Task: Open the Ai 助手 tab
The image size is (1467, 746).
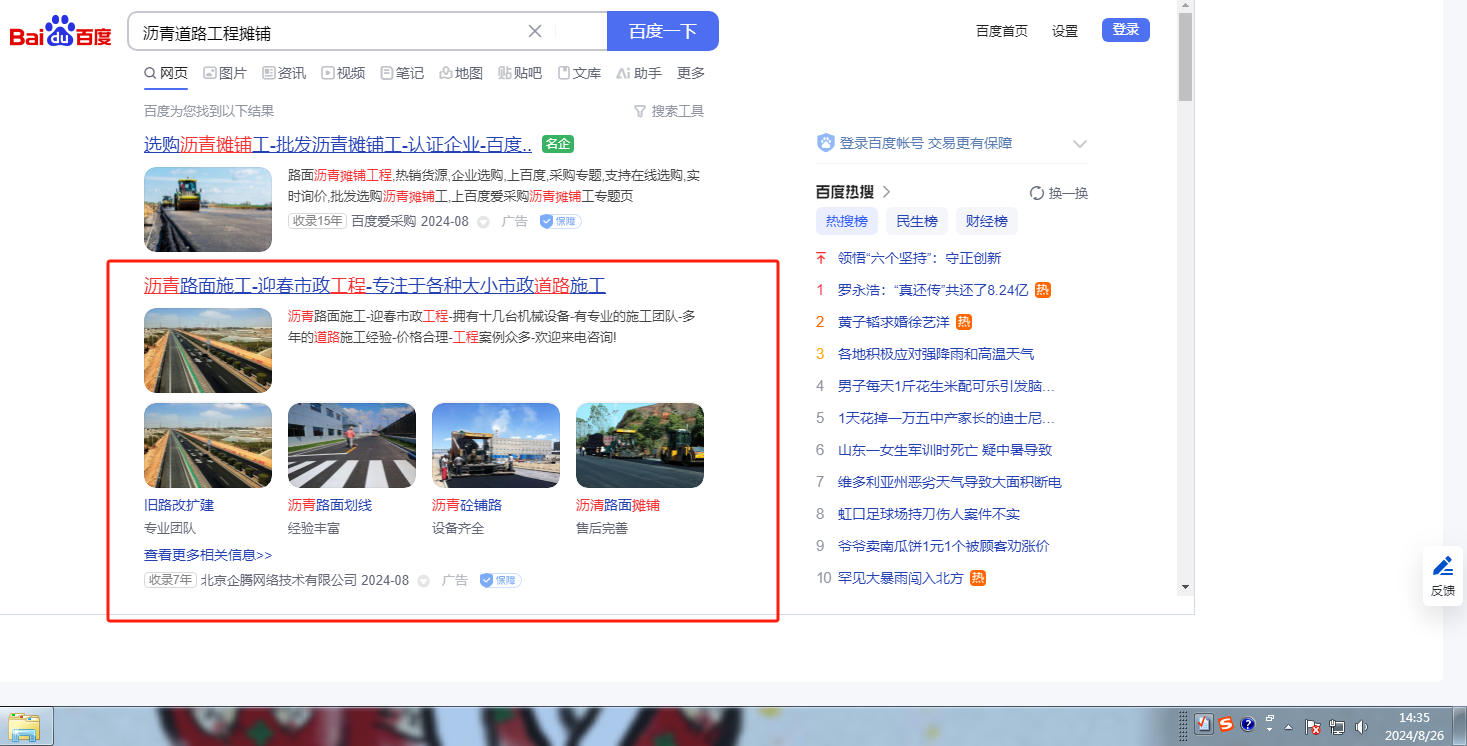Action: click(x=639, y=73)
